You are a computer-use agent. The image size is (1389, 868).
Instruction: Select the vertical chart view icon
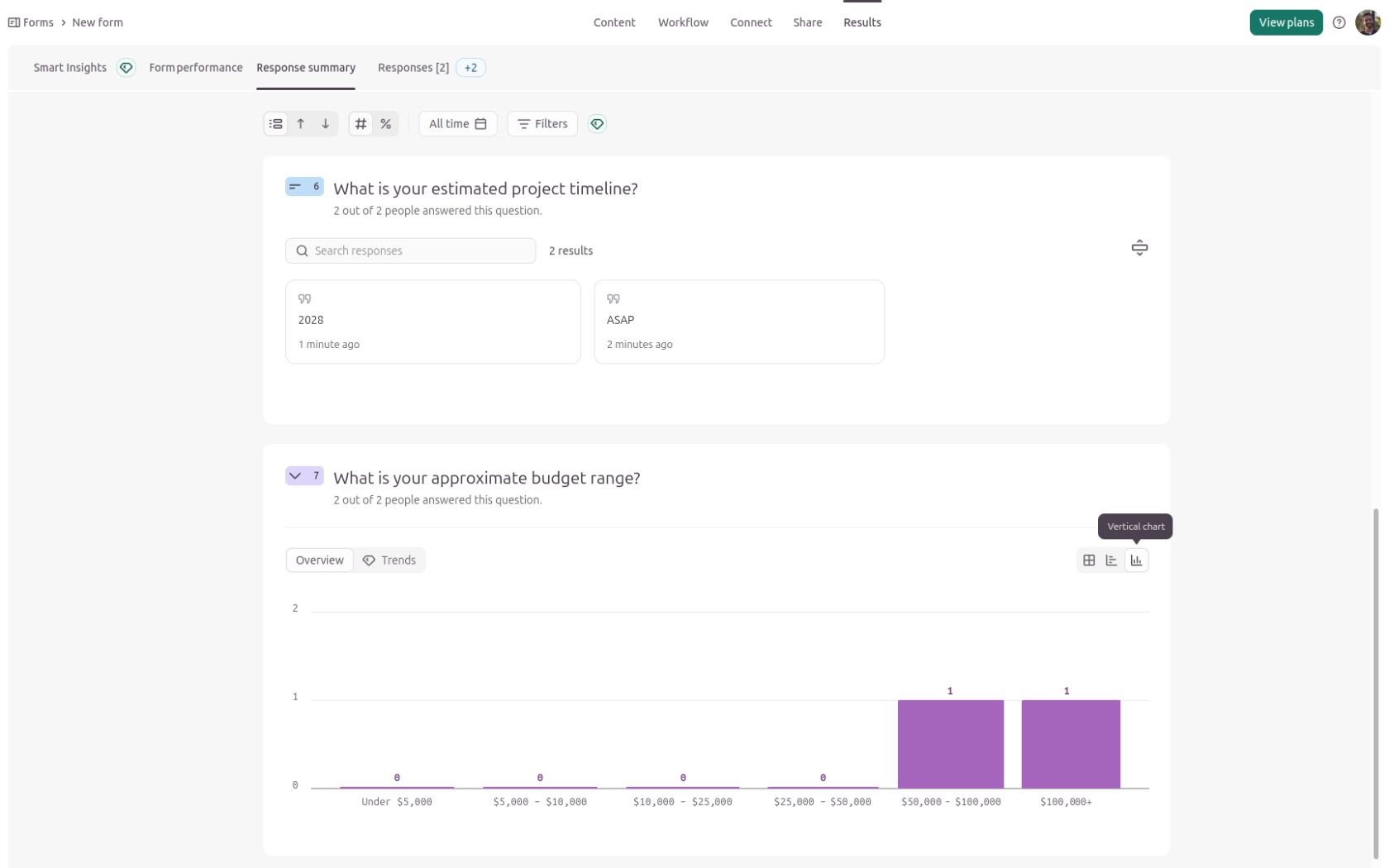tap(1136, 560)
